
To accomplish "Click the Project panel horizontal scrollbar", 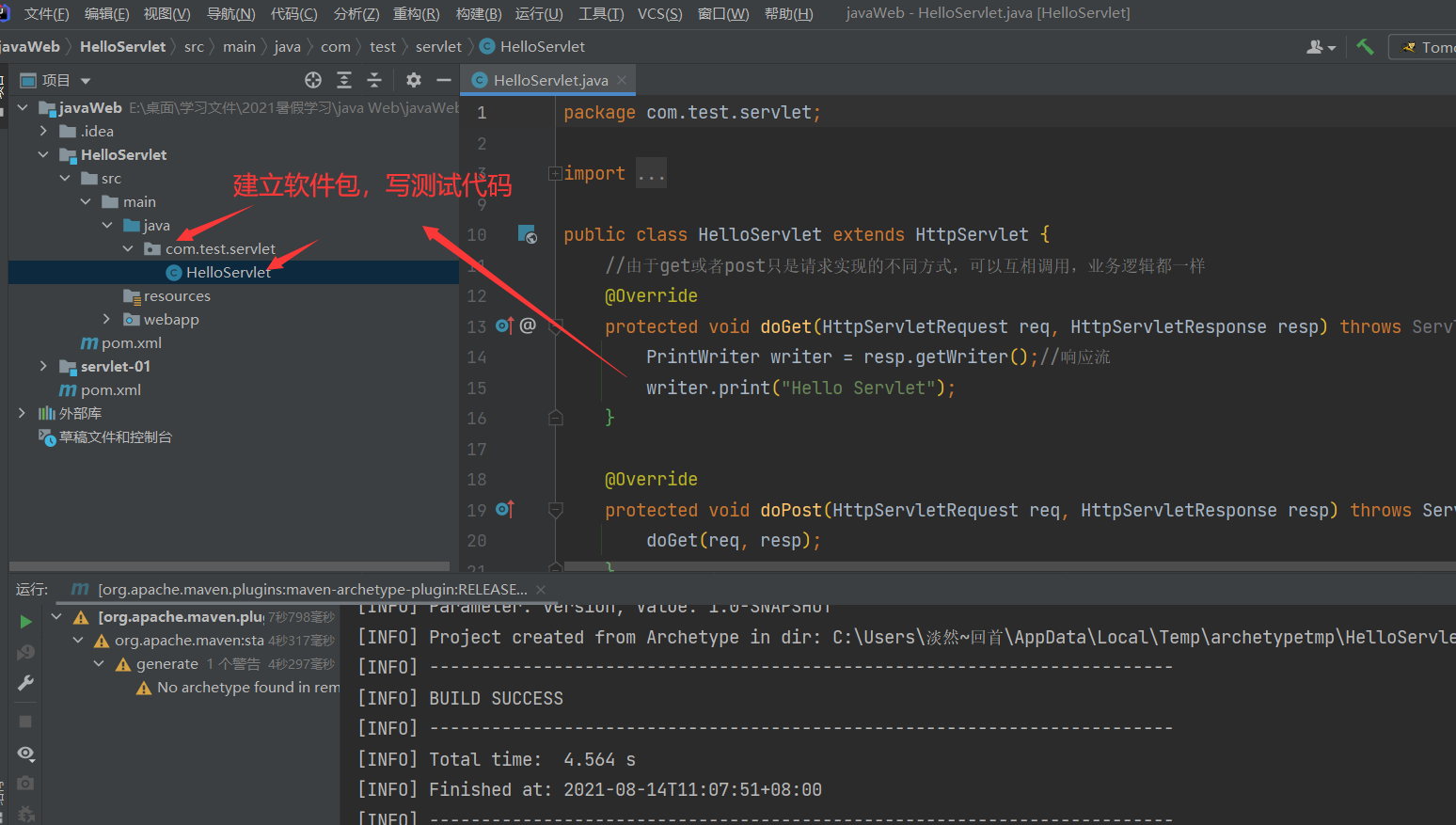I will point(229,567).
